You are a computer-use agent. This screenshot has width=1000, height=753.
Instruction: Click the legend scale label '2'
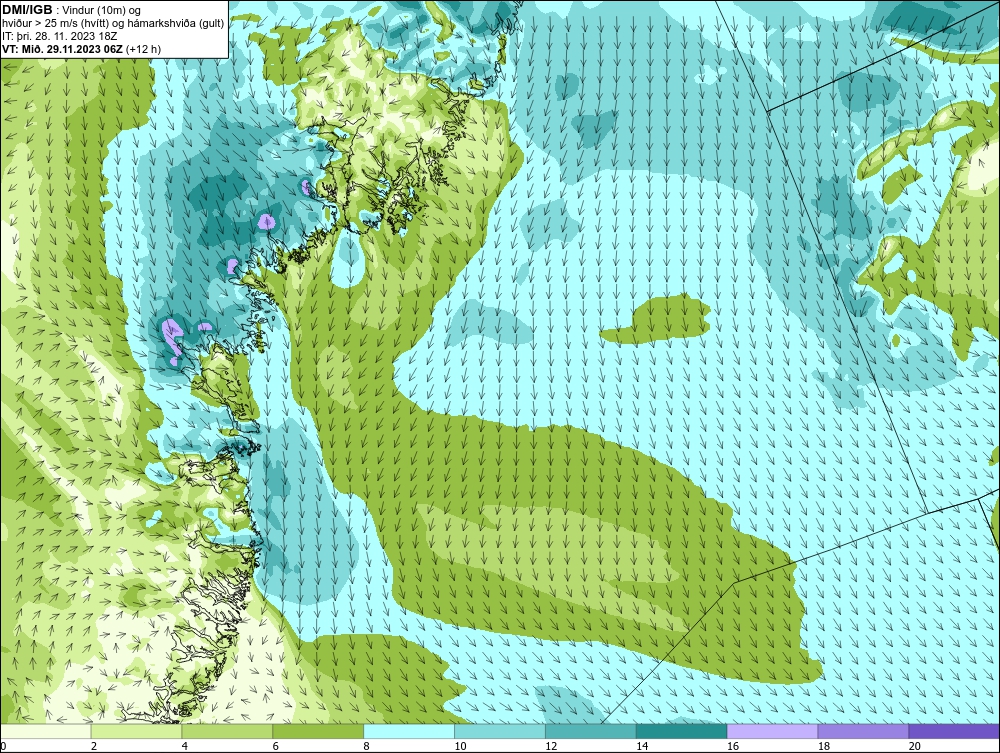94,746
